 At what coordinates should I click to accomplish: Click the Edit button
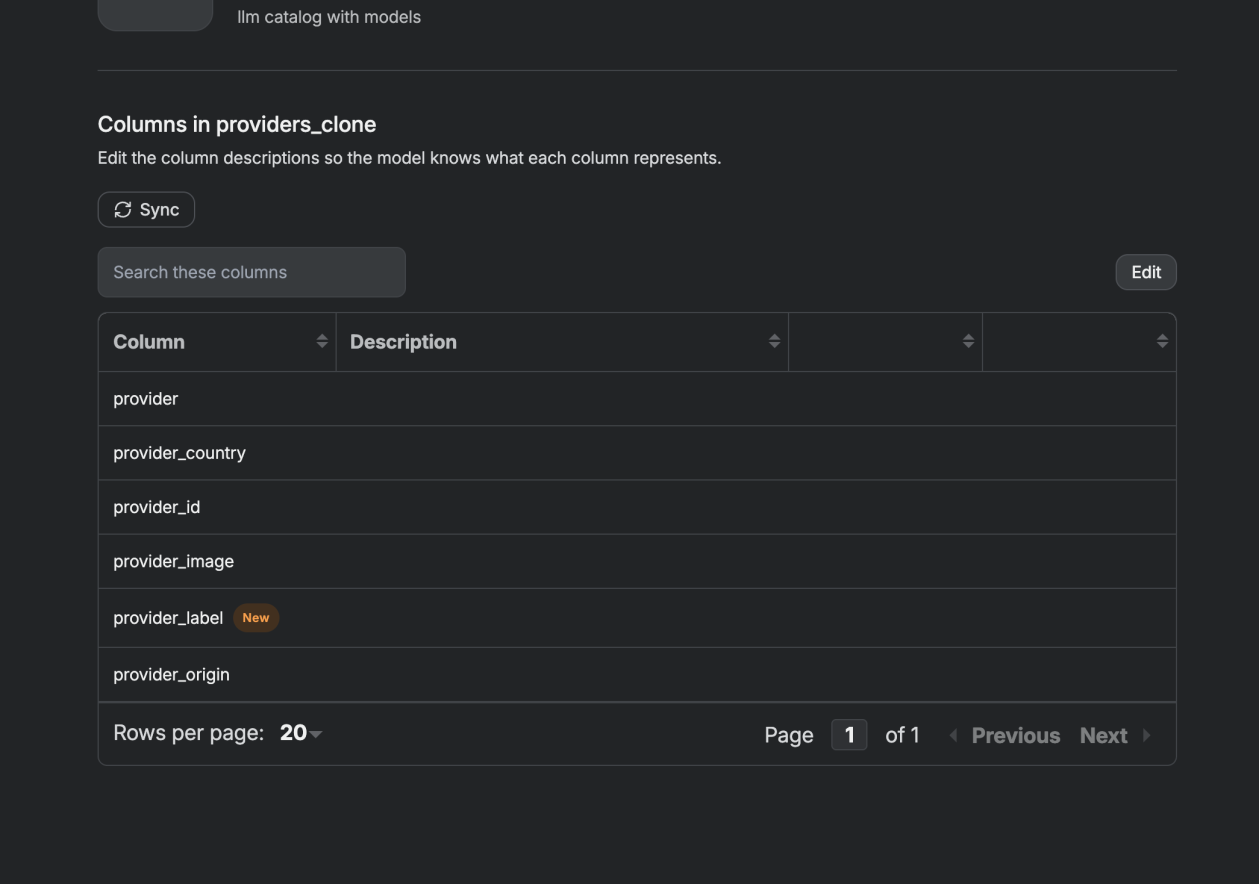[1146, 272]
